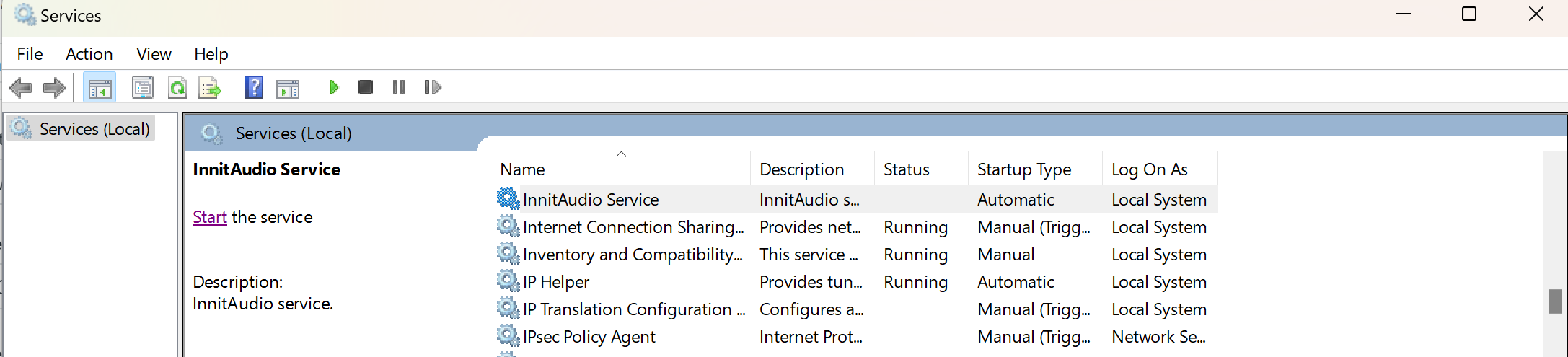Go forward with the right arrow toolbar icon
The width and height of the screenshot is (1568, 357).
[54, 88]
